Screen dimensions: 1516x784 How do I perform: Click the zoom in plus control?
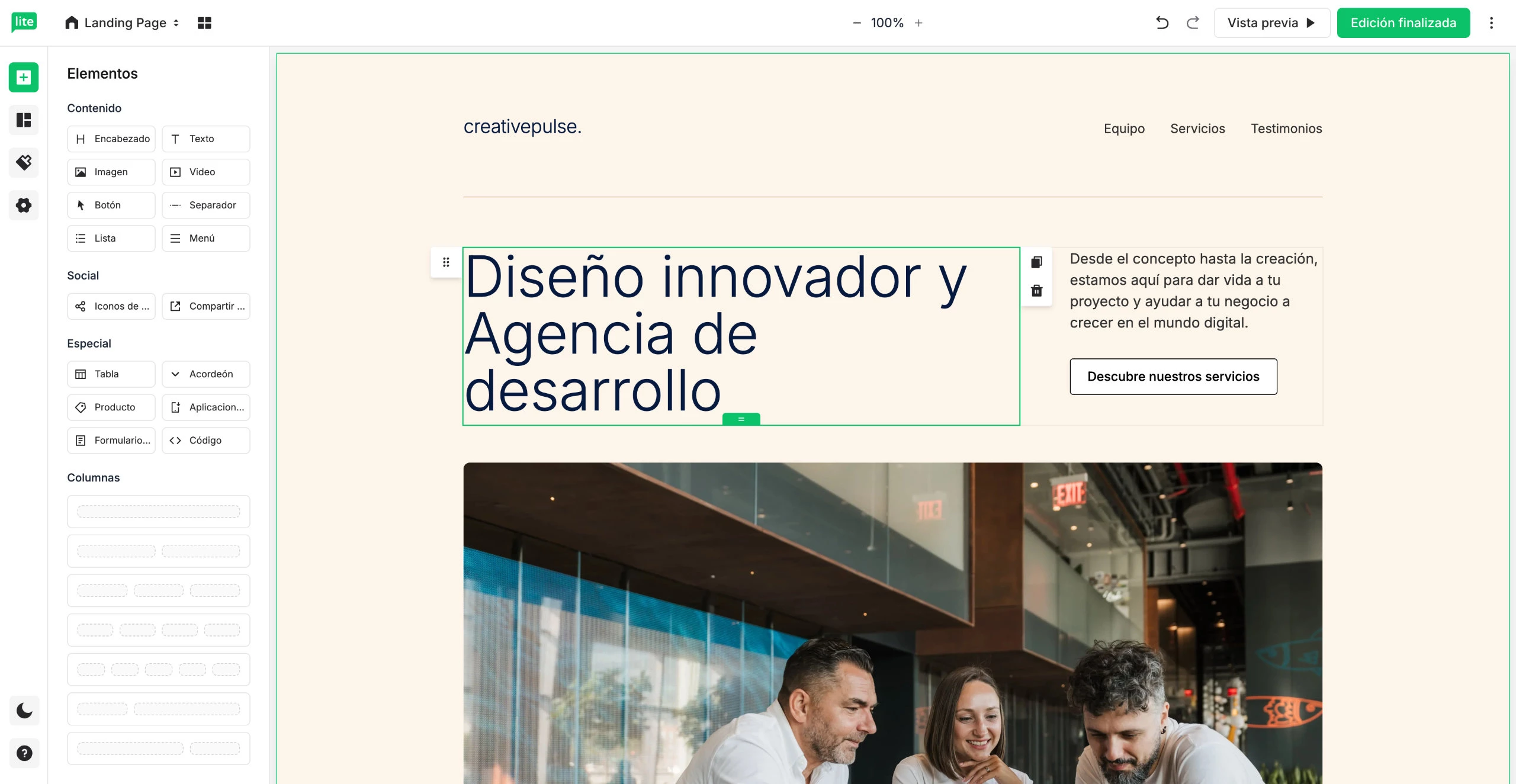coord(918,23)
